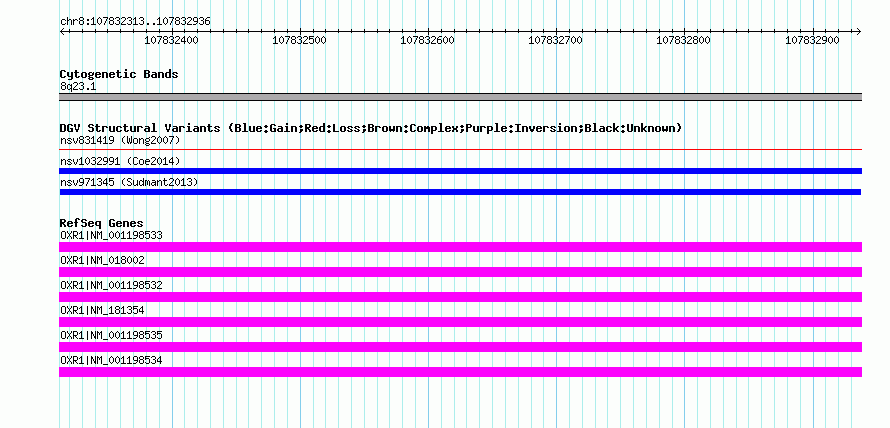Select the DGV Structural Variants track title
Screen dimensions: 890x428
[x=371, y=128]
